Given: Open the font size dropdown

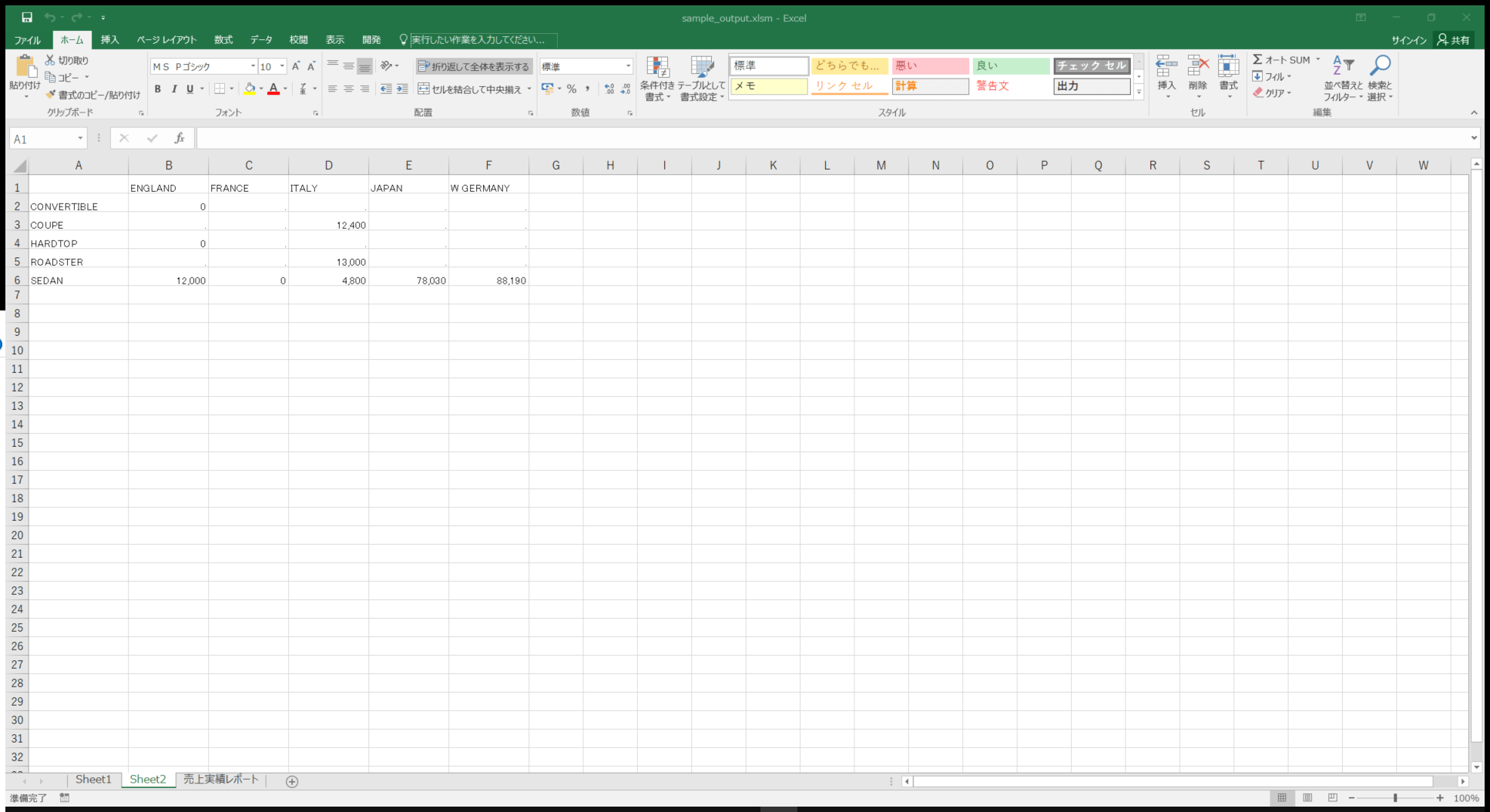Looking at the screenshot, I should pyautogui.click(x=282, y=66).
